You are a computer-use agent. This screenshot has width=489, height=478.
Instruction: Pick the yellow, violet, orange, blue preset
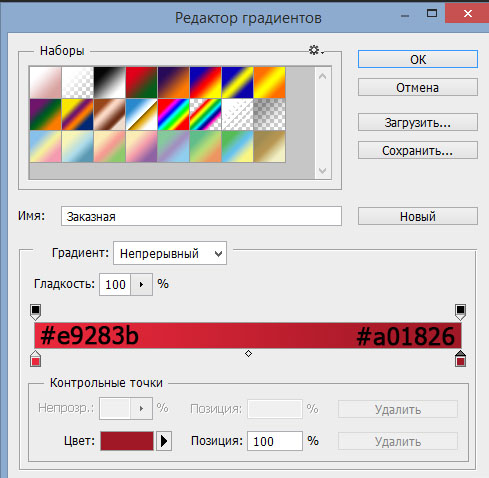(78, 114)
